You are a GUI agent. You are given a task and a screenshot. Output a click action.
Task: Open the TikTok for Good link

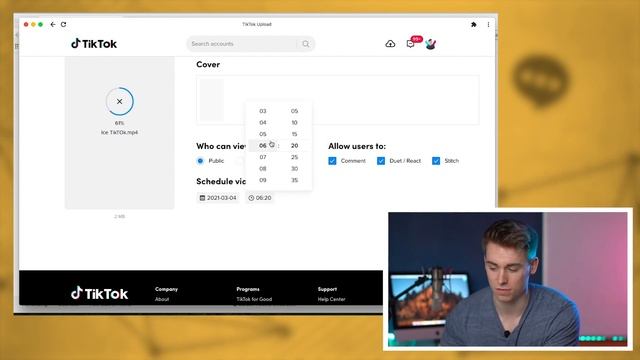pos(254,299)
